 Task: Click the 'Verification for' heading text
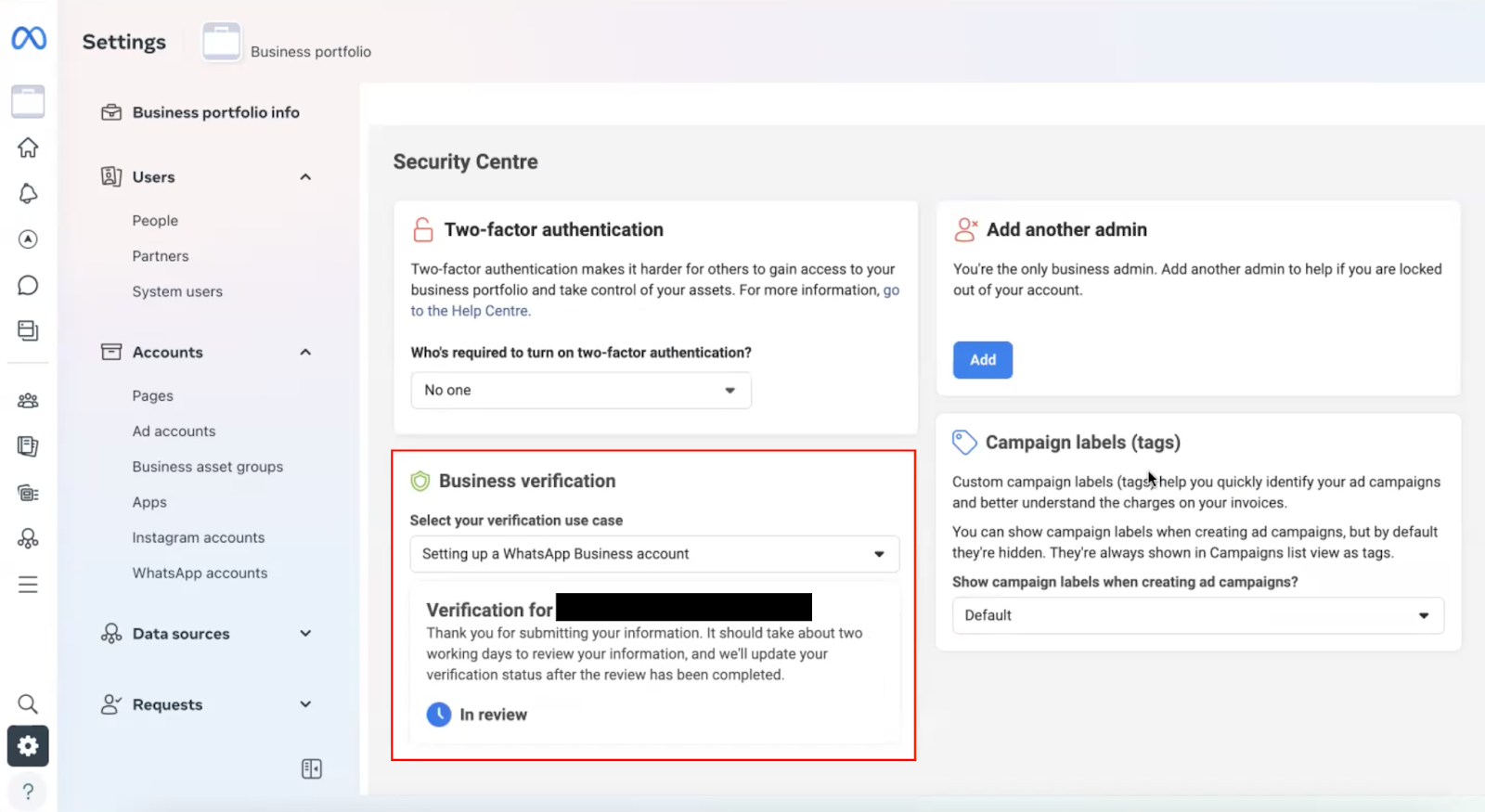[x=489, y=610]
